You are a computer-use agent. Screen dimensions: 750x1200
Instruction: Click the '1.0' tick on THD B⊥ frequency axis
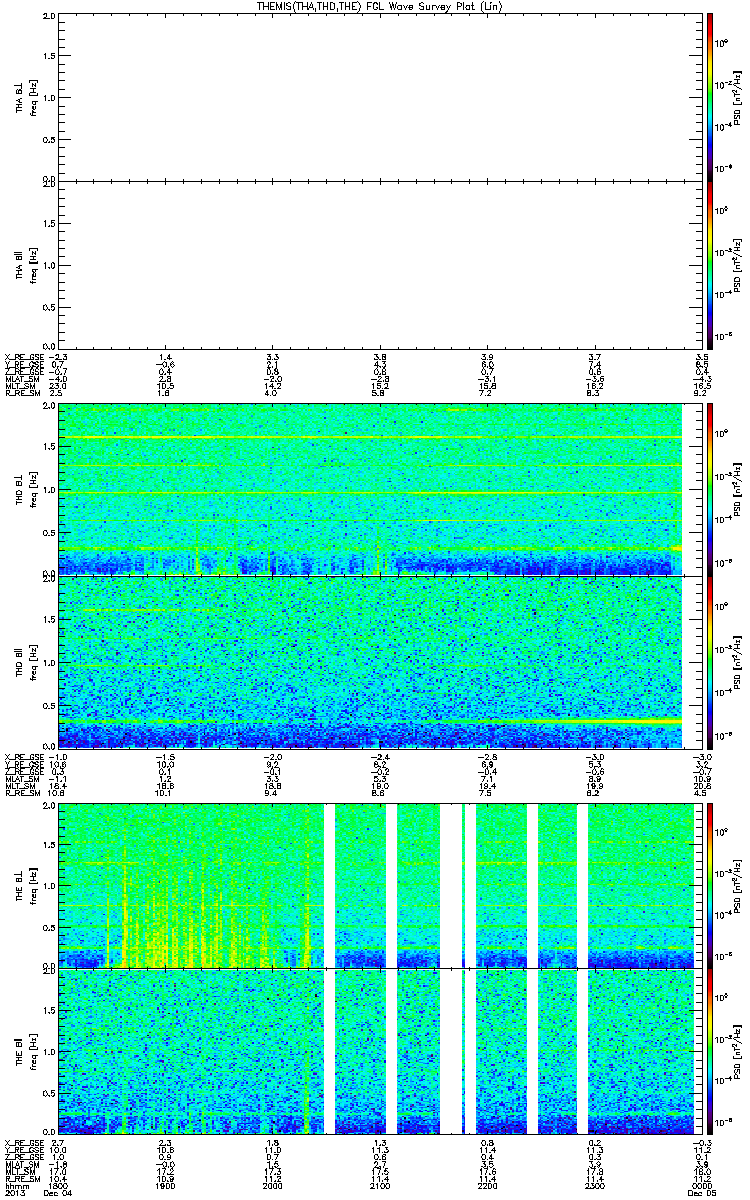pos(50,490)
